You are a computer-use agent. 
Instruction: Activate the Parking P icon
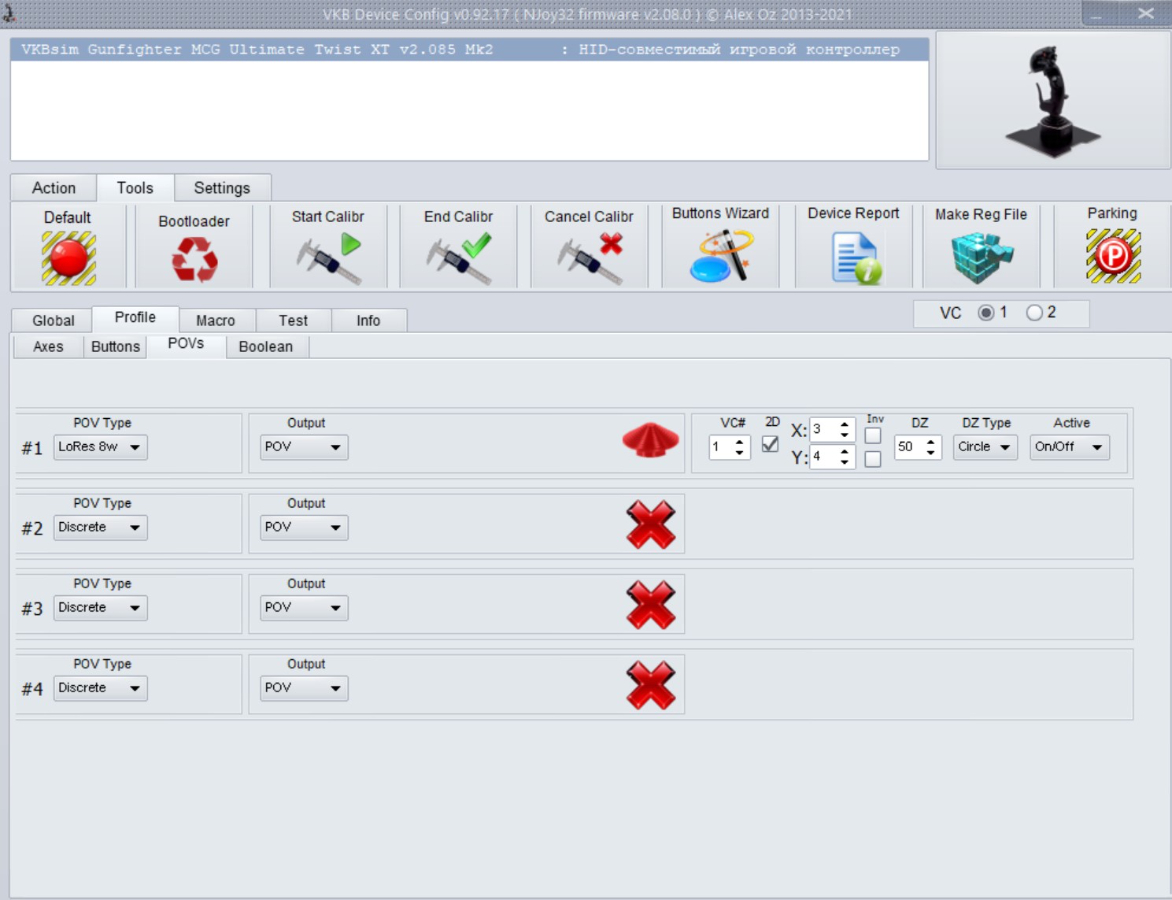tap(1113, 256)
